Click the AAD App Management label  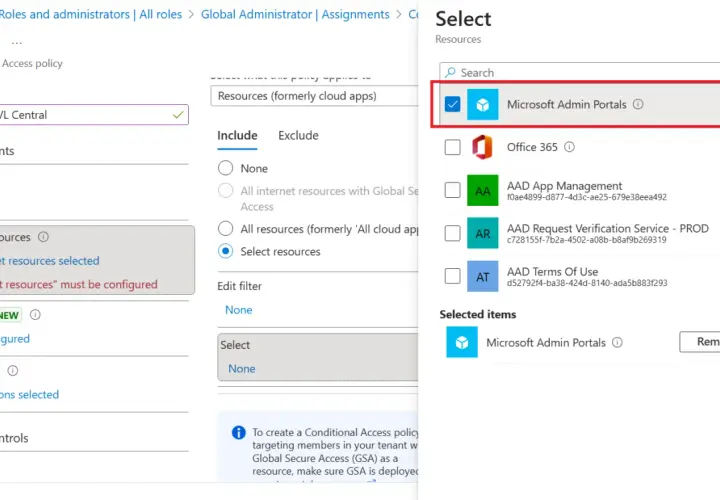coord(564,186)
